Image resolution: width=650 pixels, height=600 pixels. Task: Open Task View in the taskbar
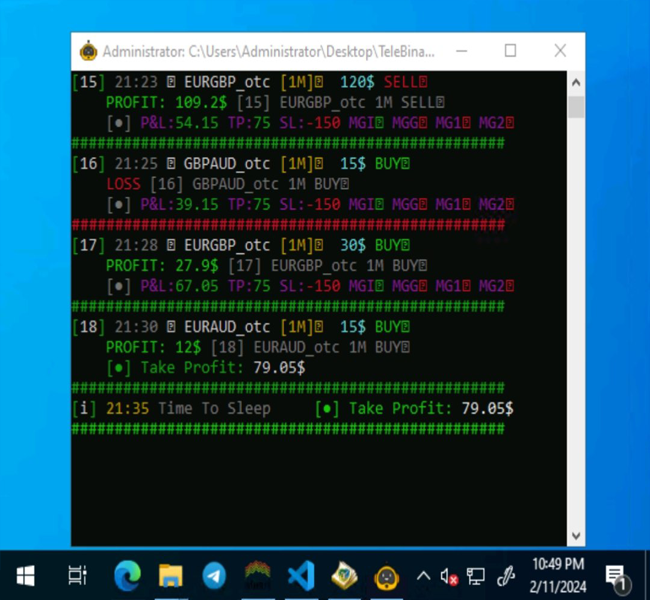coord(77,575)
